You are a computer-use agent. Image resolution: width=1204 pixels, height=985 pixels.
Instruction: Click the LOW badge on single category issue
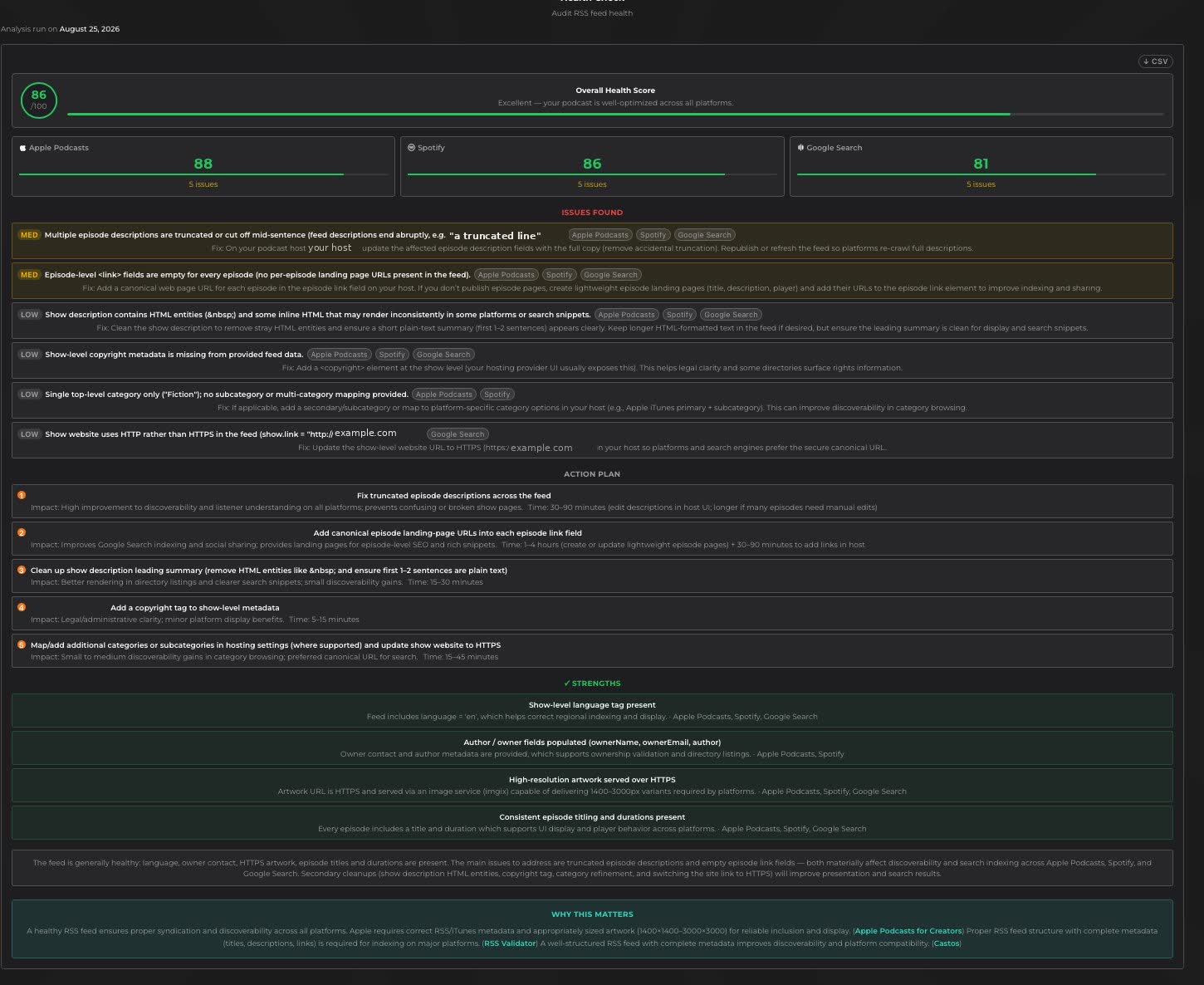[x=30, y=394]
